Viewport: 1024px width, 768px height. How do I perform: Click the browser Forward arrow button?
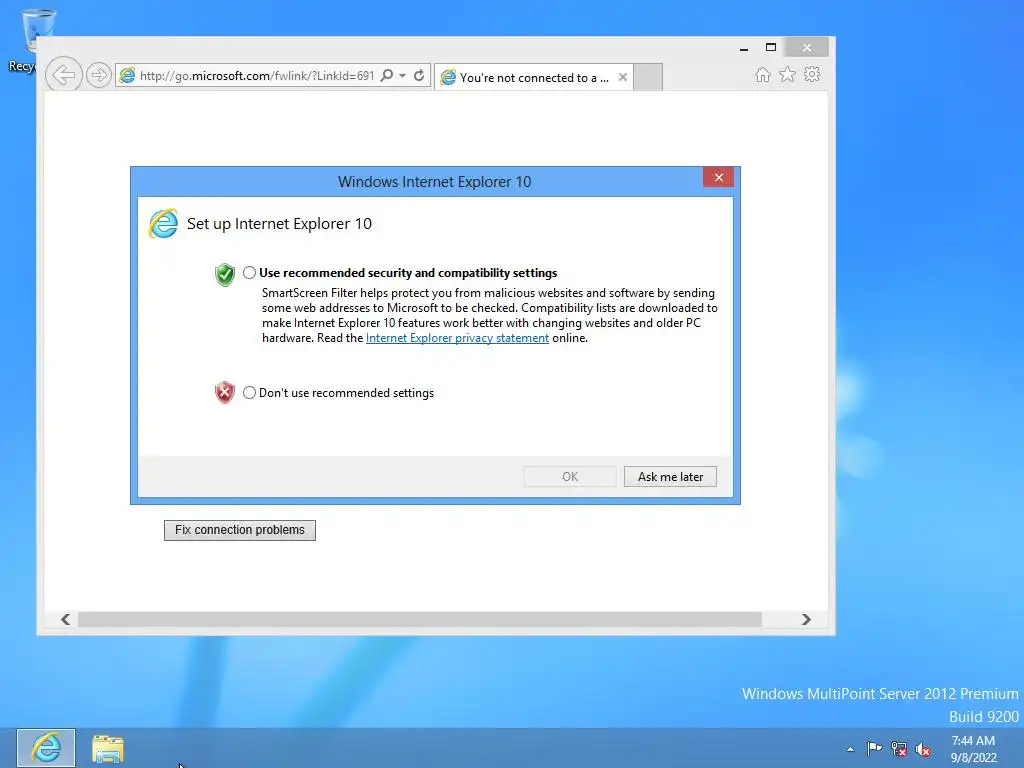click(x=99, y=75)
